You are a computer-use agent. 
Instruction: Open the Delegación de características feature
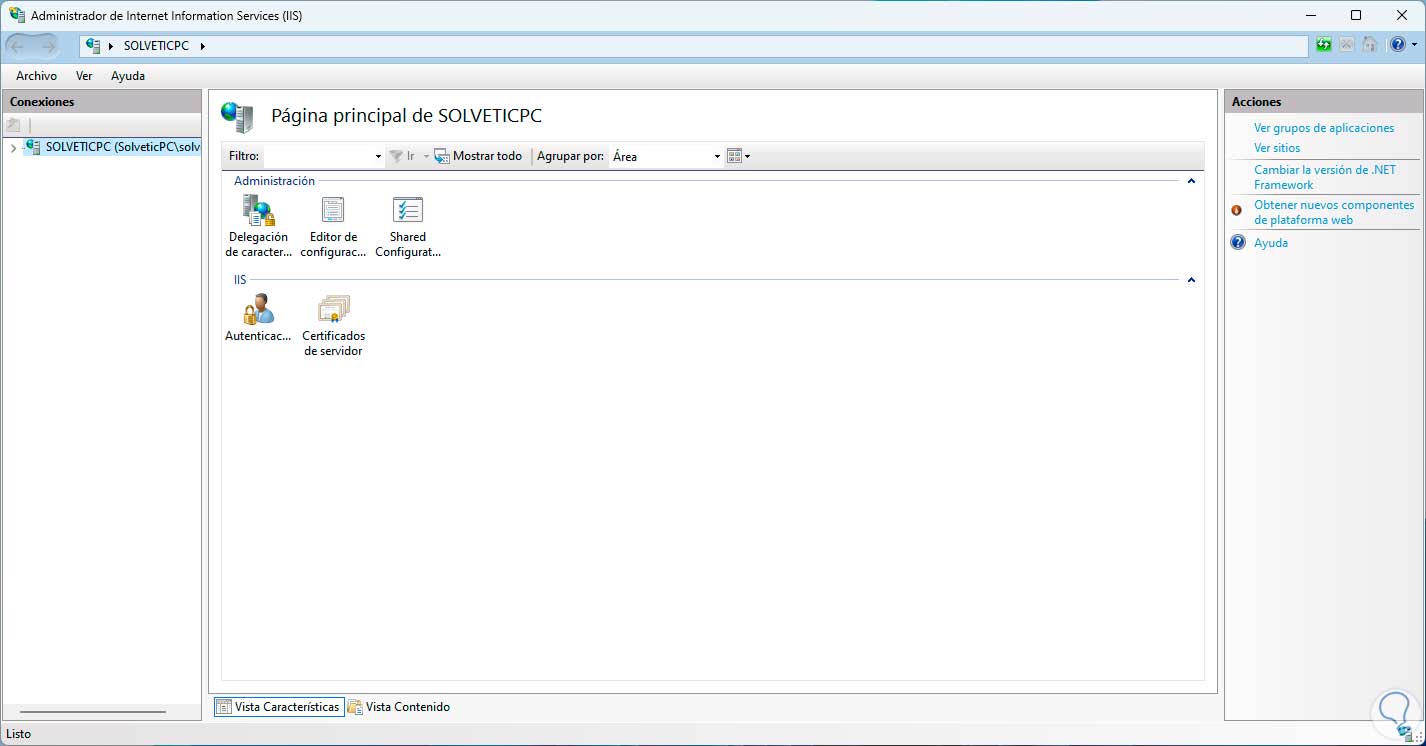coord(258,227)
